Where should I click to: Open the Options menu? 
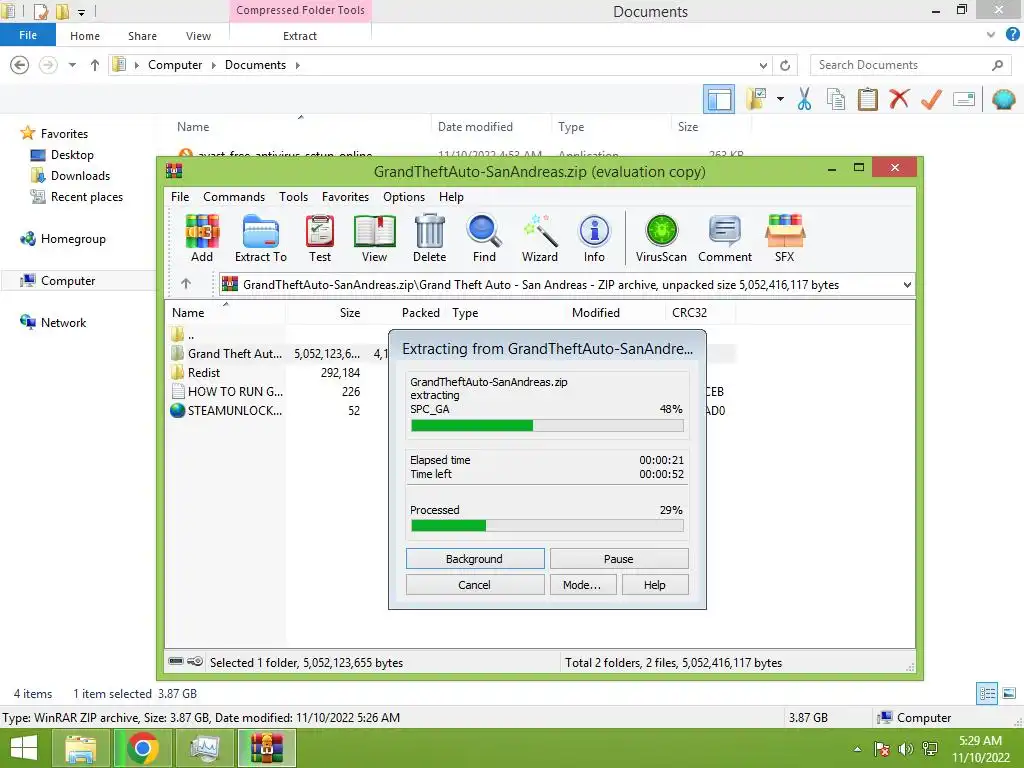(404, 197)
